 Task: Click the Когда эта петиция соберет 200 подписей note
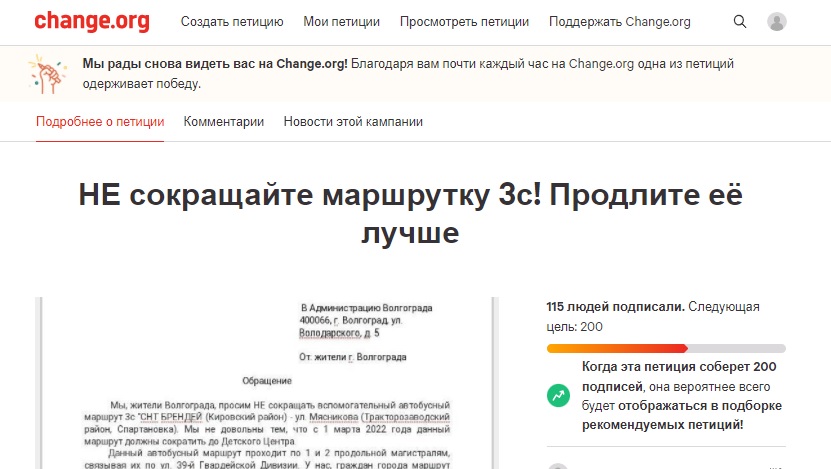pos(679,396)
